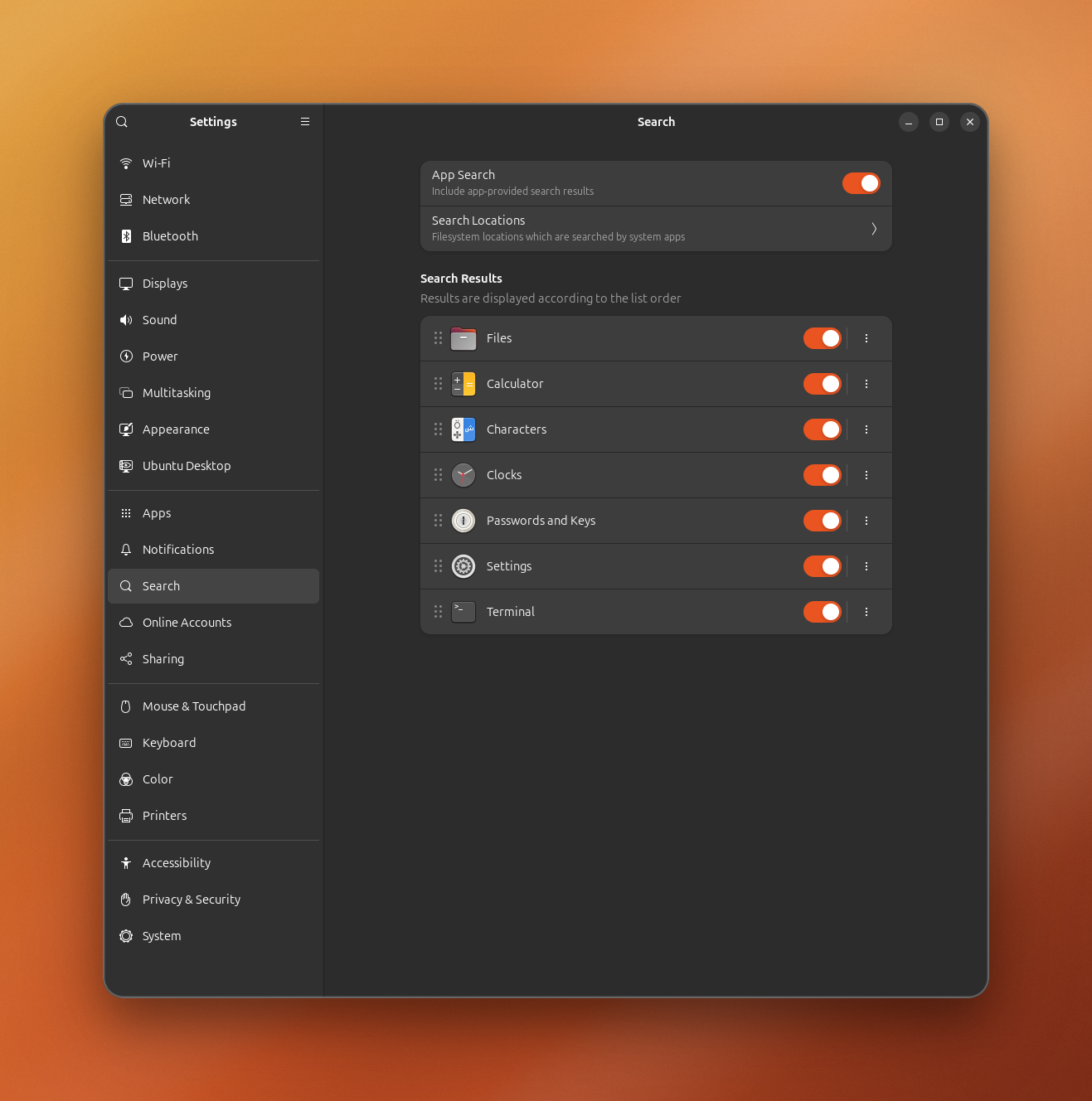Click the Files label in results list

pos(499,338)
